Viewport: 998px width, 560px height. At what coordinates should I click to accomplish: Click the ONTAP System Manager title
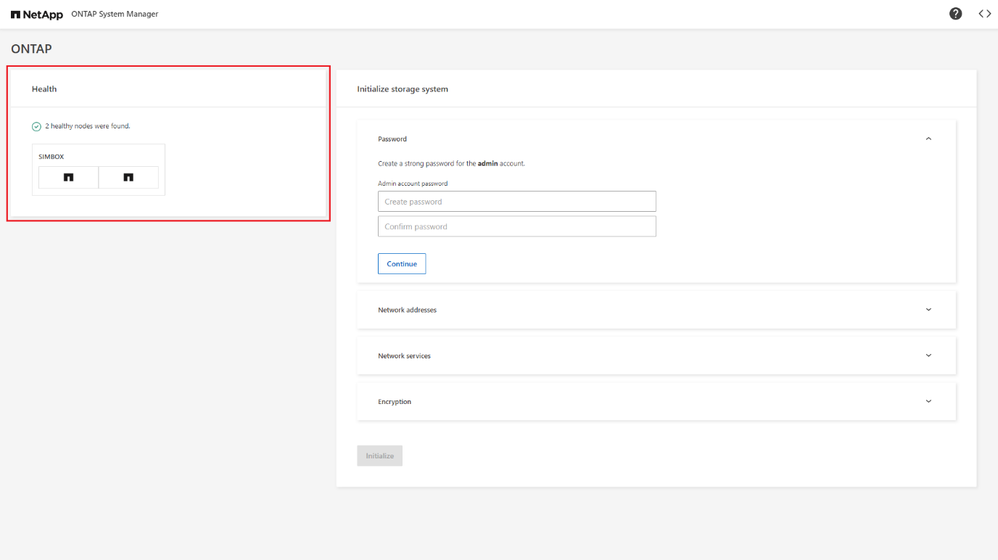114,14
